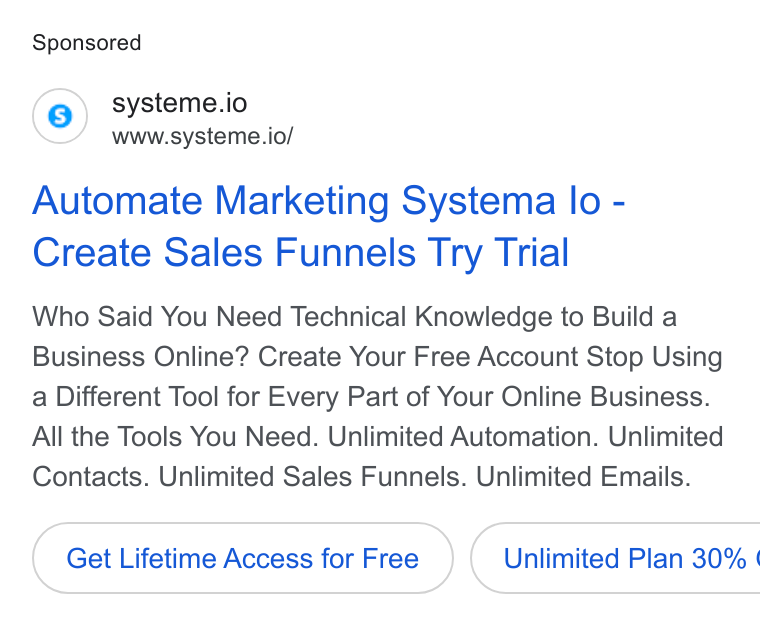Open the Automate Marketing Systema Io headline
This screenshot has height=626, width=760.
coord(329,201)
